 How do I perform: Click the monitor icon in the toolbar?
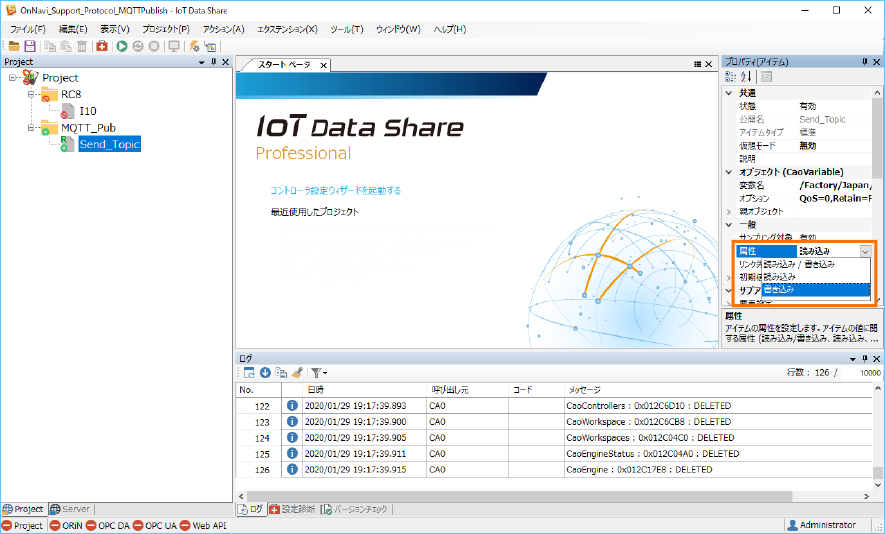[174, 46]
